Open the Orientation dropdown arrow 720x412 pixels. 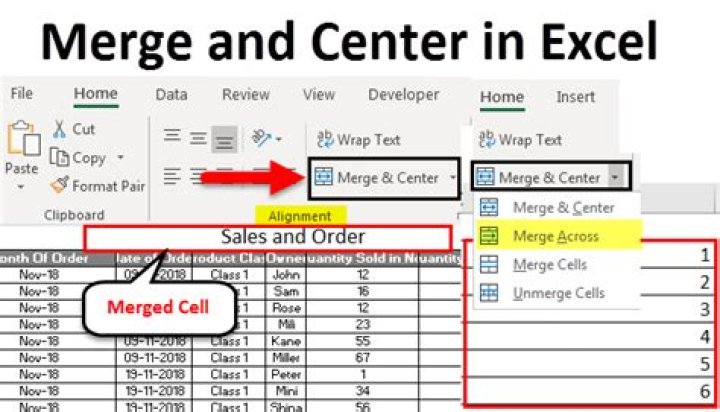pos(278,139)
